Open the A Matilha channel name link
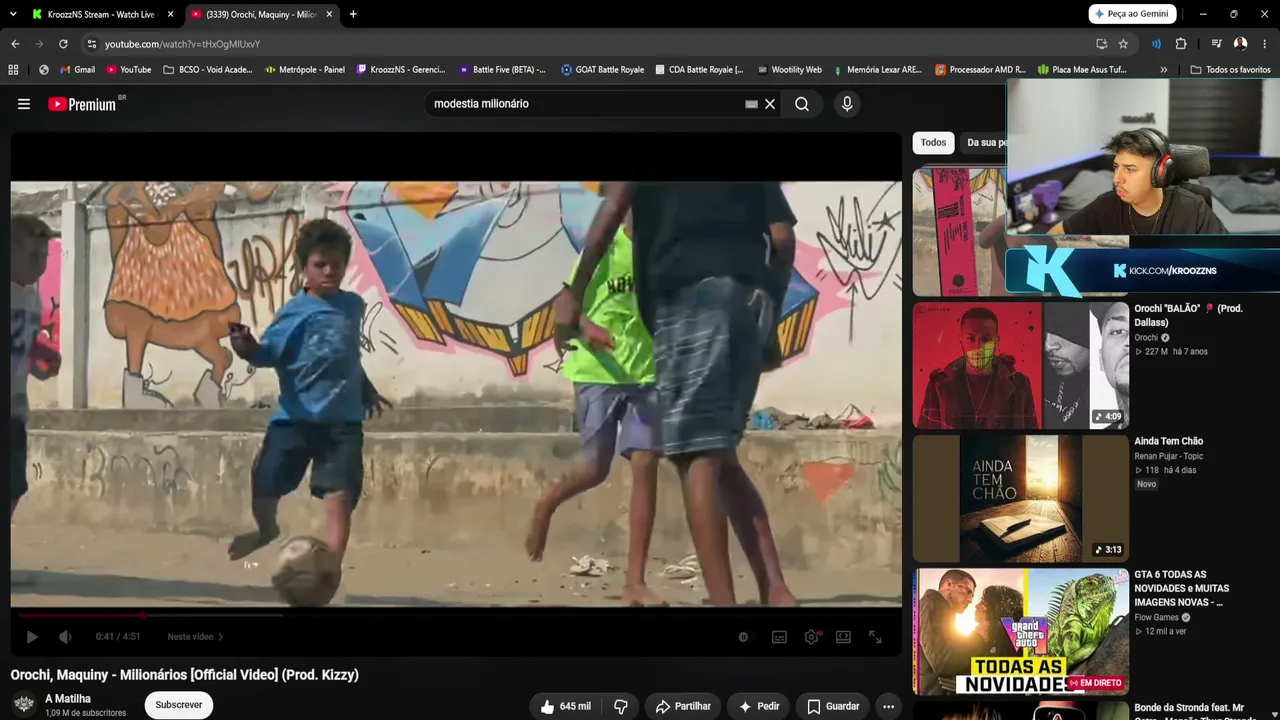The height and width of the screenshot is (720, 1280). (68, 699)
